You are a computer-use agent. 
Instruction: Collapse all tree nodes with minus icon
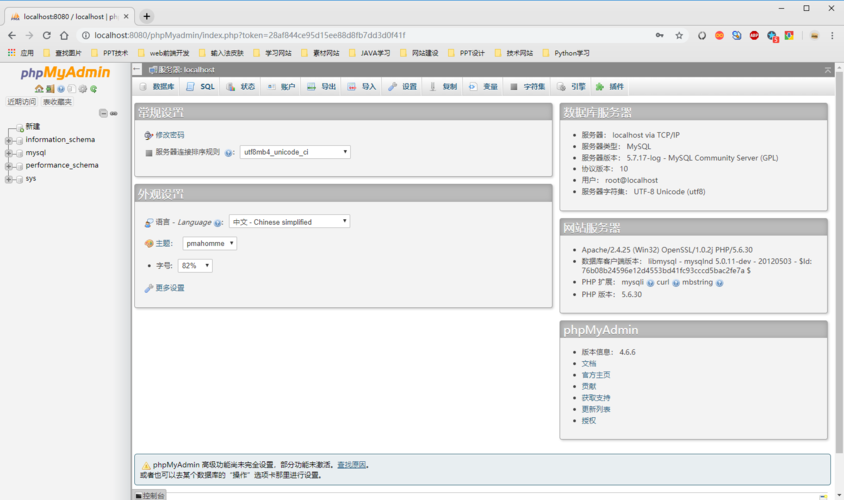[x=103, y=113]
